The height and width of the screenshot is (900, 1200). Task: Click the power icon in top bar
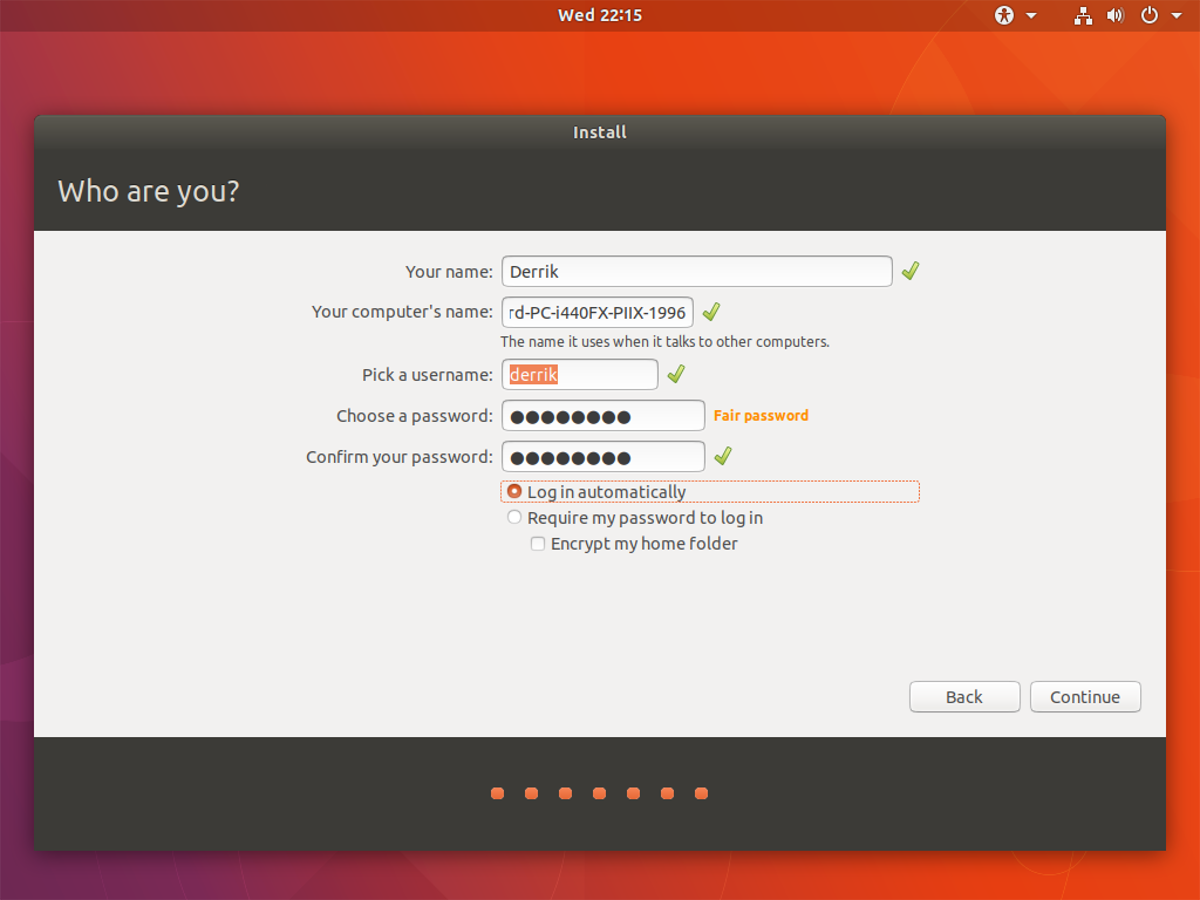point(1149,15)
